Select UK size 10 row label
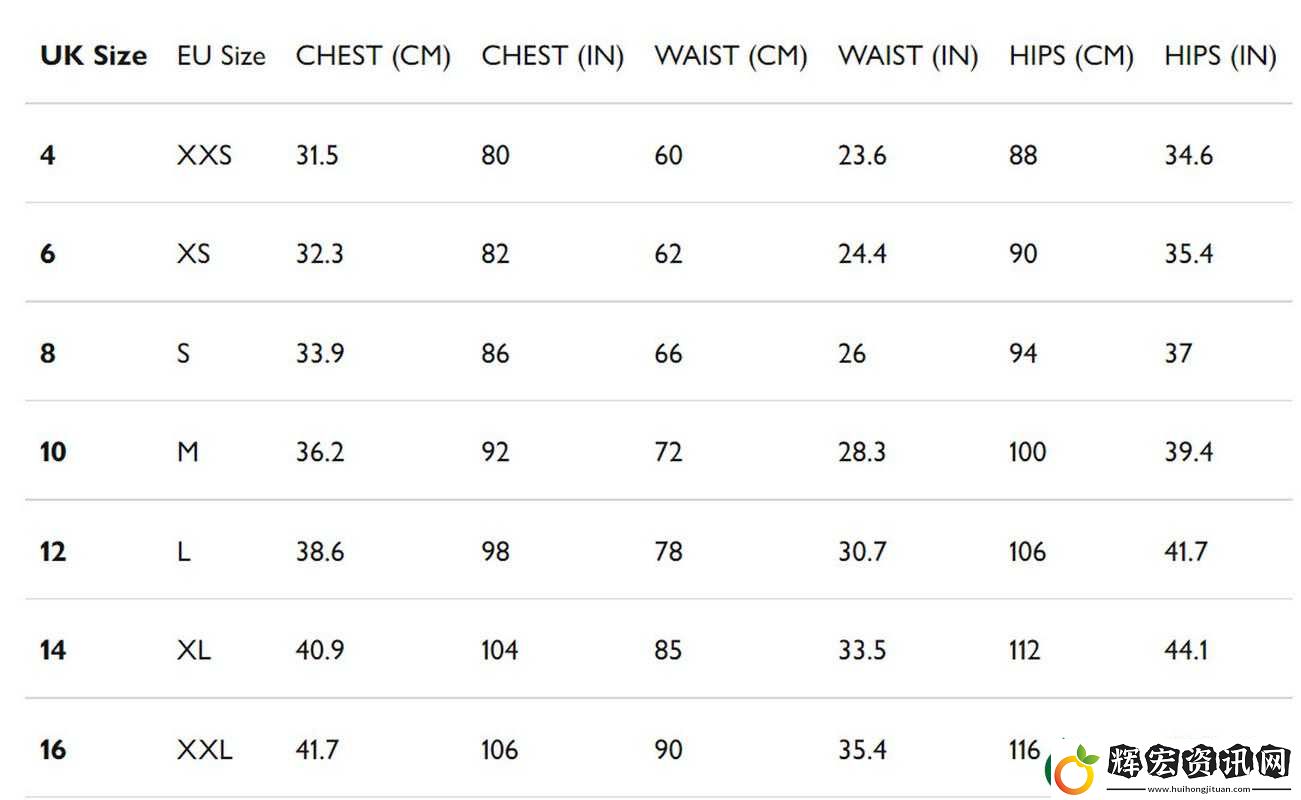Screen dimensions: 1301x800 (53, 452)
